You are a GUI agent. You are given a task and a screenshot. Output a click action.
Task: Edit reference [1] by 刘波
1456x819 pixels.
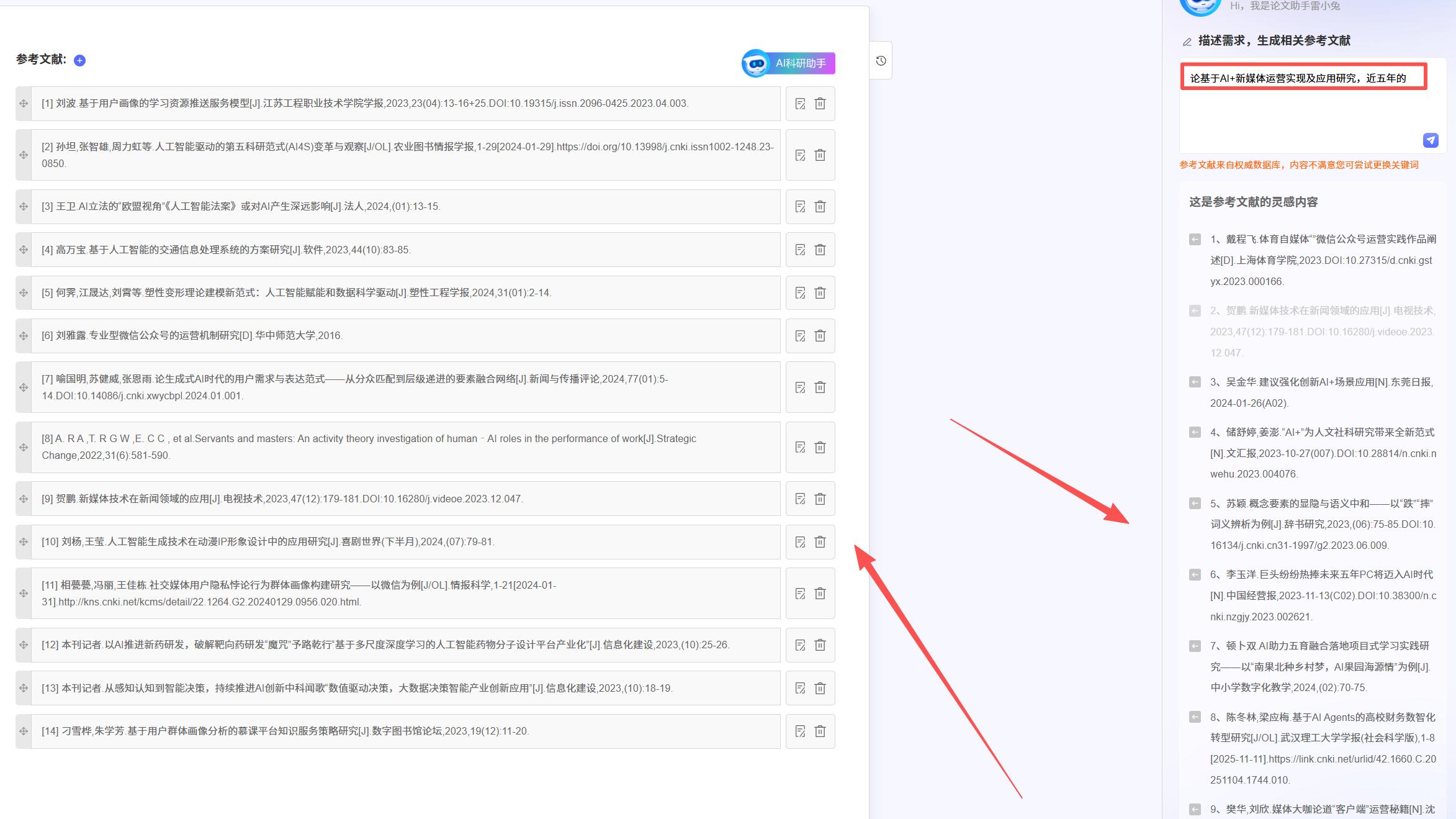tap(800, 104)
